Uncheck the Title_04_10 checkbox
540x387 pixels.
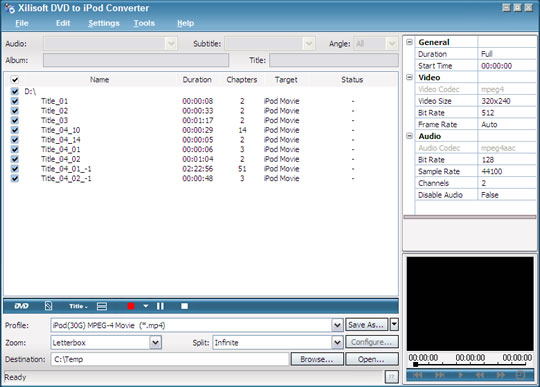click(14, 130)
